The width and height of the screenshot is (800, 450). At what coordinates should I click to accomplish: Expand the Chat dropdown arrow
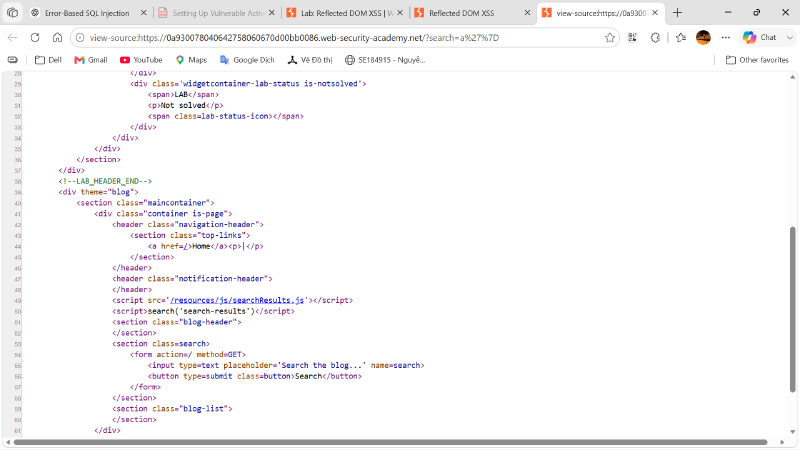(x=789, y=37)
